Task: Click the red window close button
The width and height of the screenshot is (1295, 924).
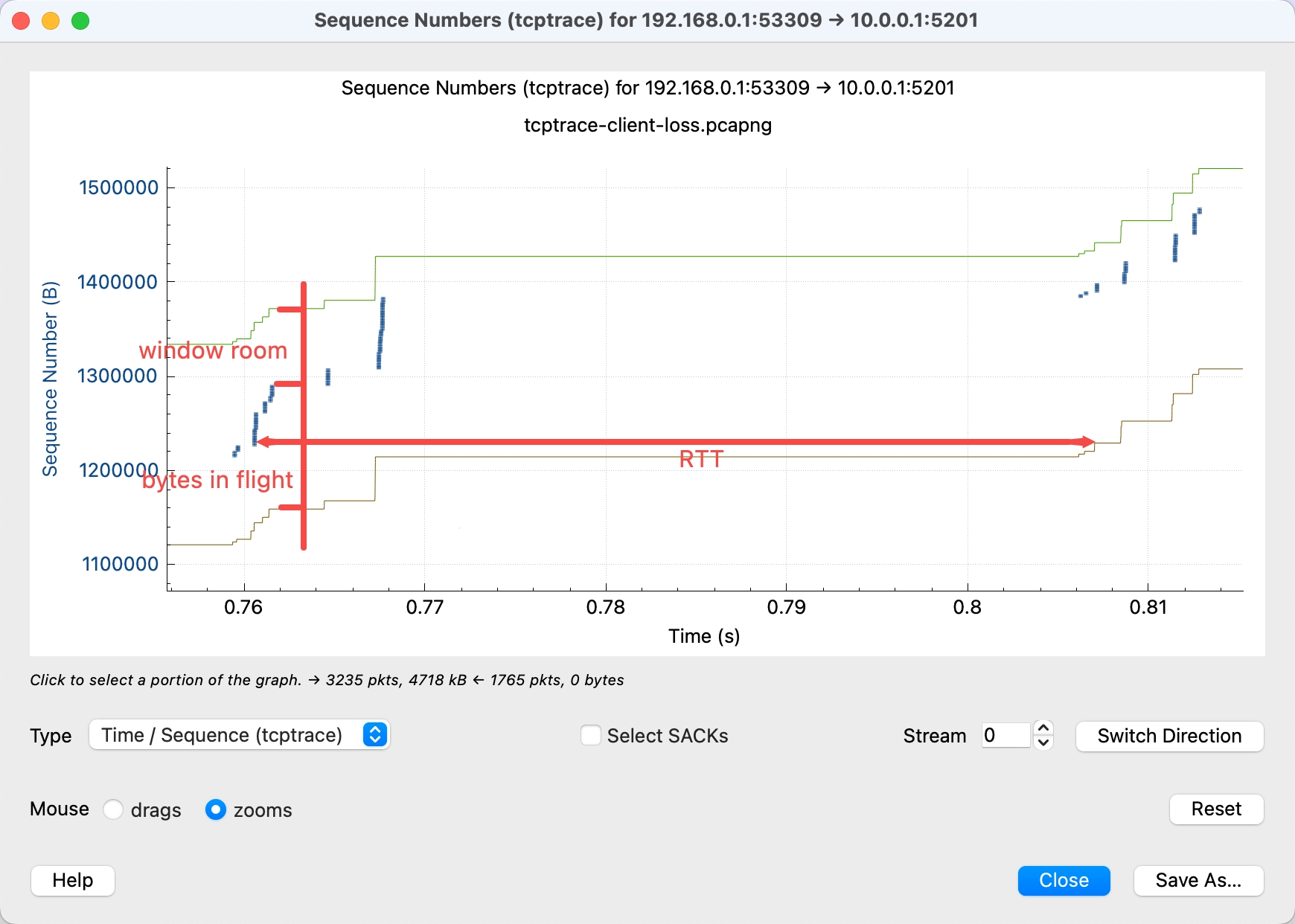Action: point(21,21)
